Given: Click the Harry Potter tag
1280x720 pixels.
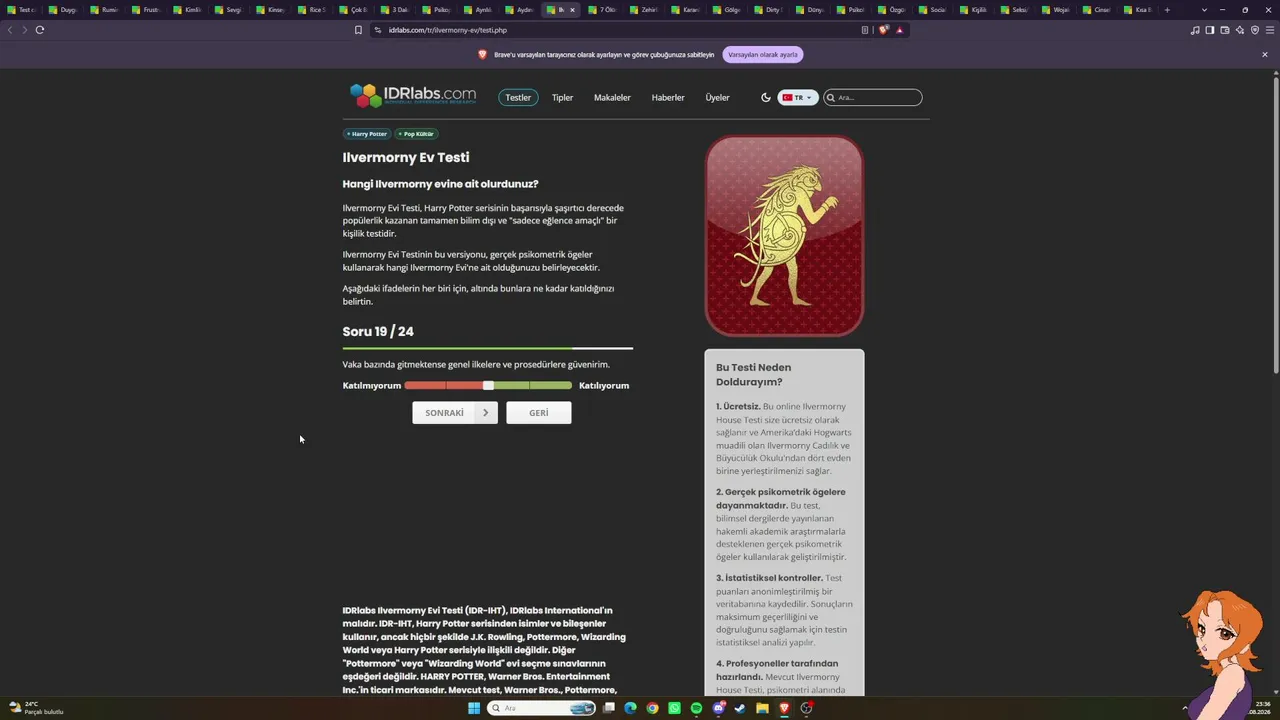Looking at the screenshot, I should [x=367, y=134].
